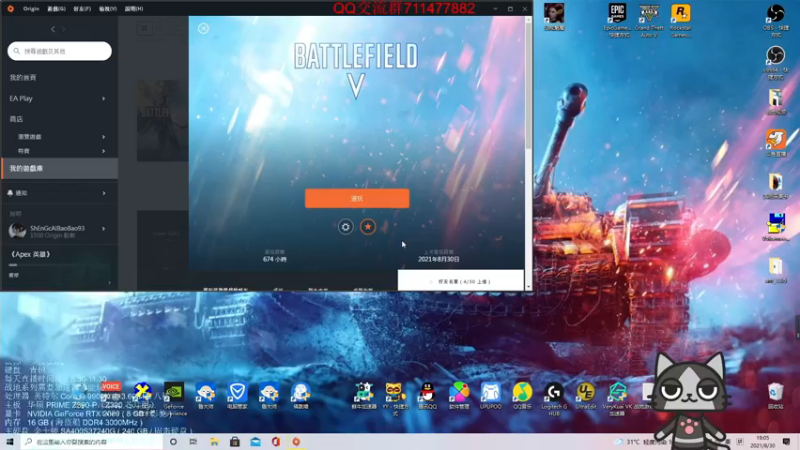Go back with the left navigation arrow
The width and height of the screenshot is (800, 450).
pos(53,30)
